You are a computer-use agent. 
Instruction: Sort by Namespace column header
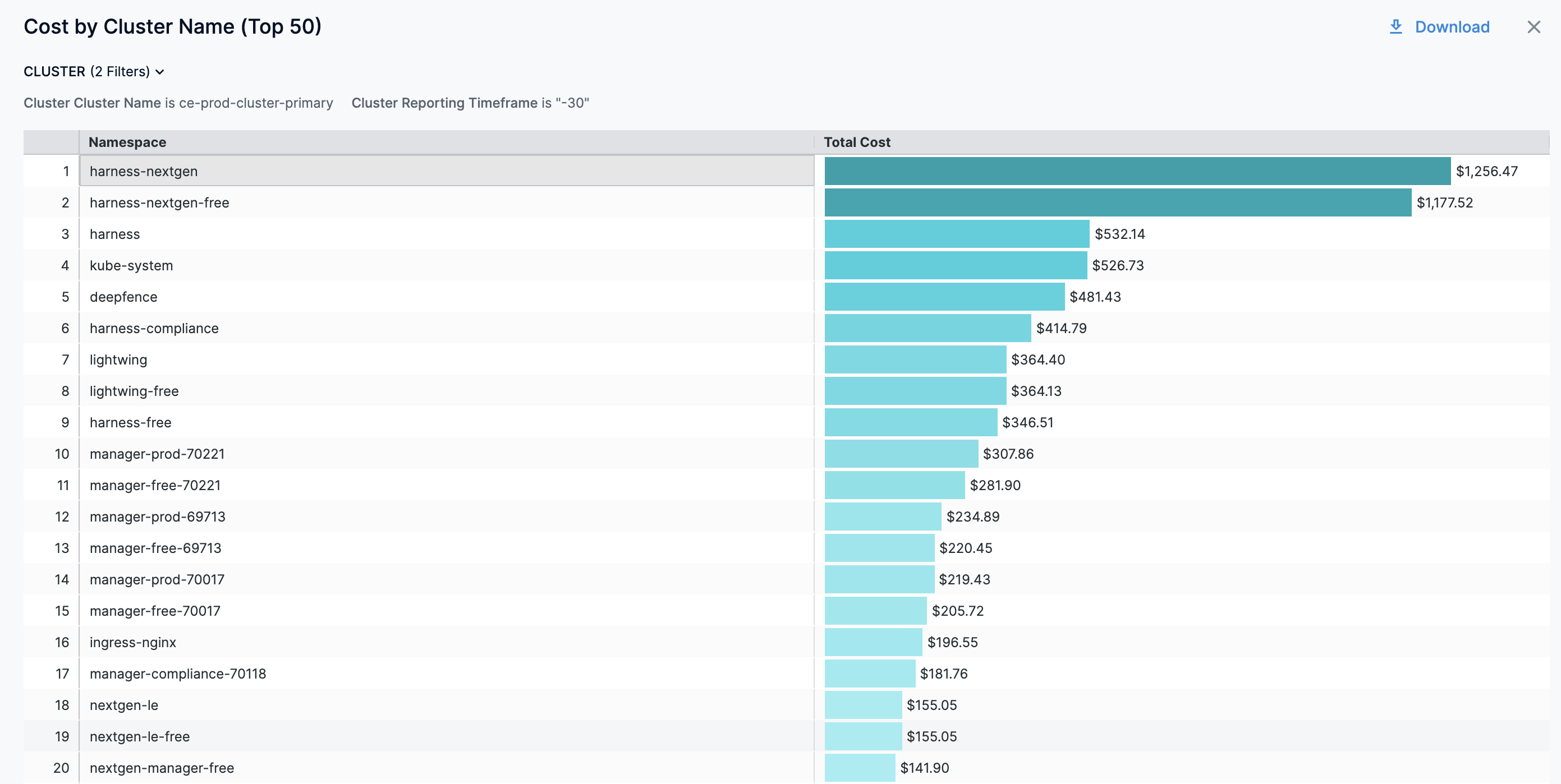click(x=127, y=142)
